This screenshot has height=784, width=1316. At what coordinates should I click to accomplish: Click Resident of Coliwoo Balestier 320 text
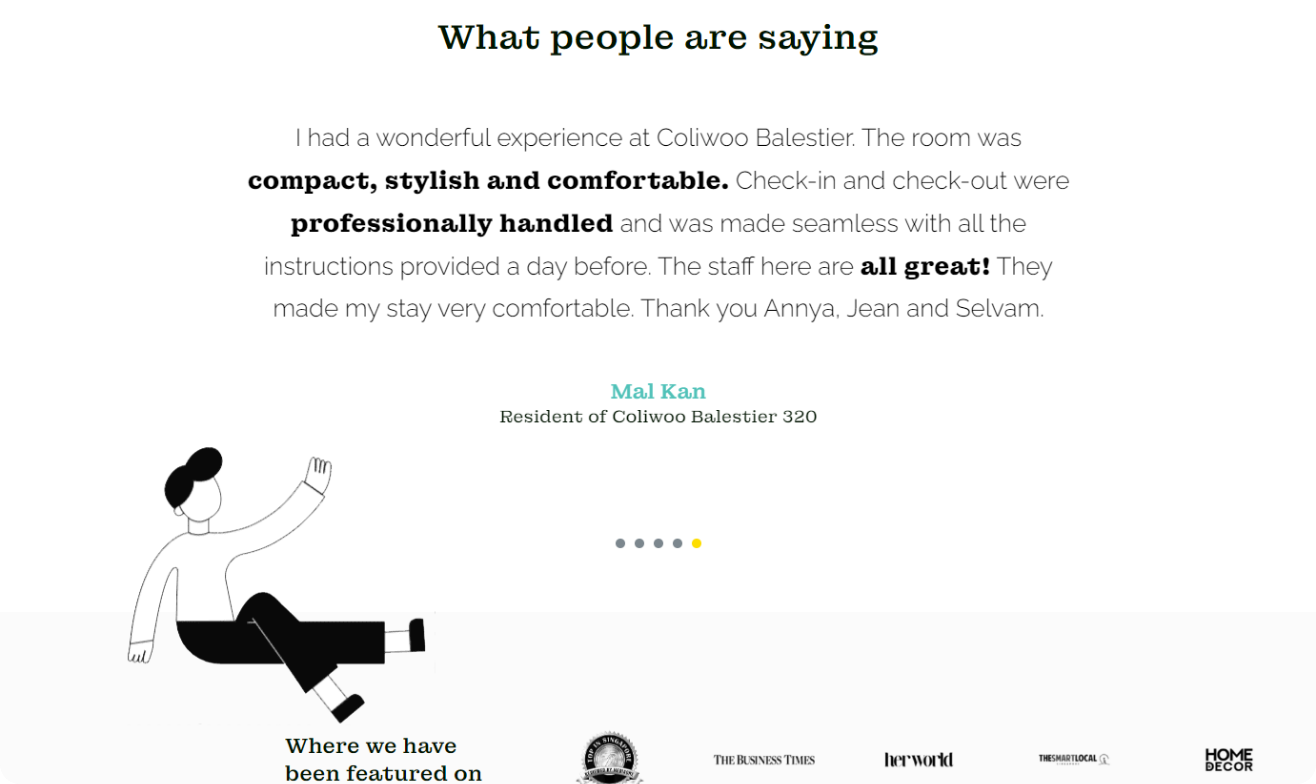(658, 416)
